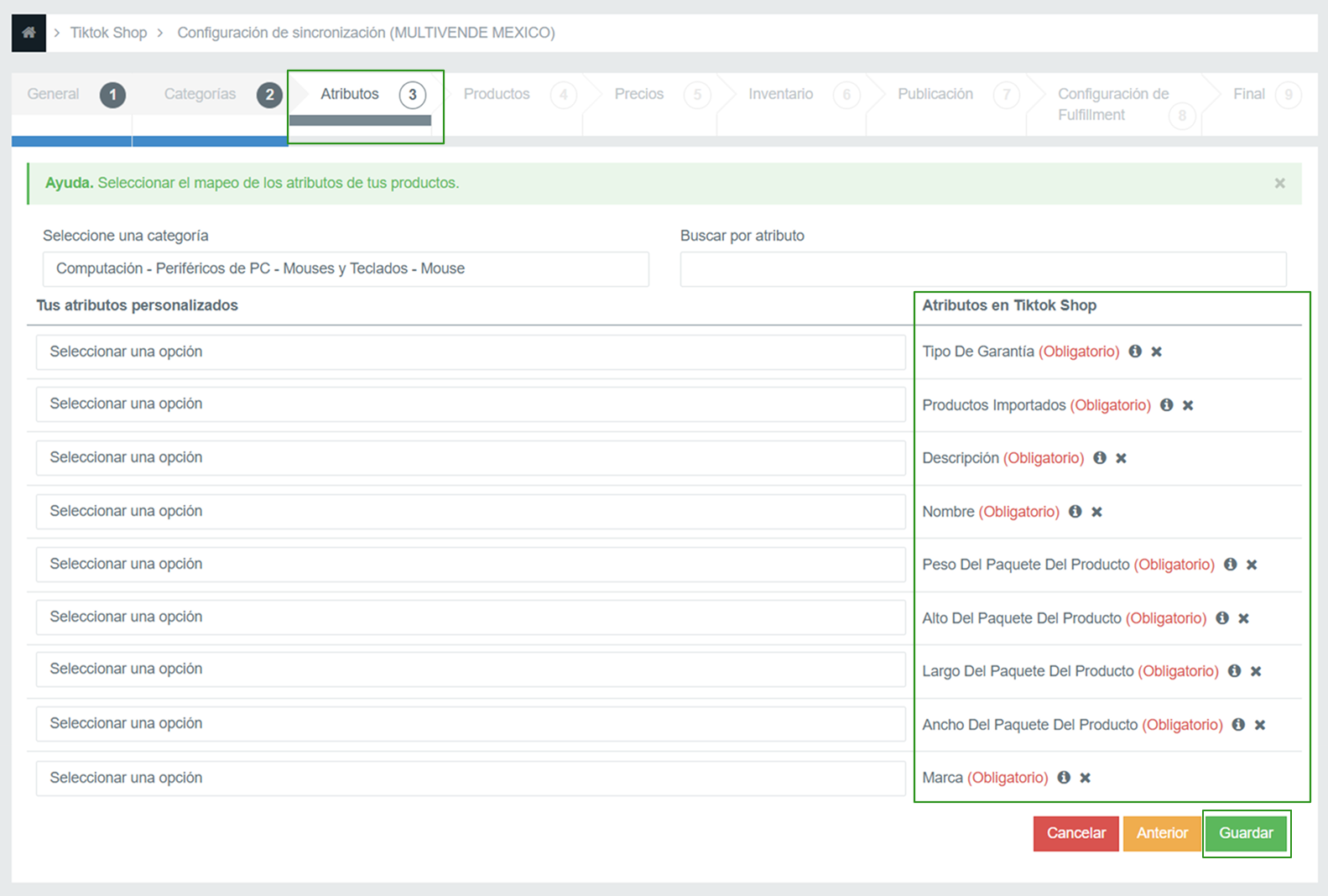Open the Inventario step tab
This screenshot has width=1328, height=896.
pos(780,94)
